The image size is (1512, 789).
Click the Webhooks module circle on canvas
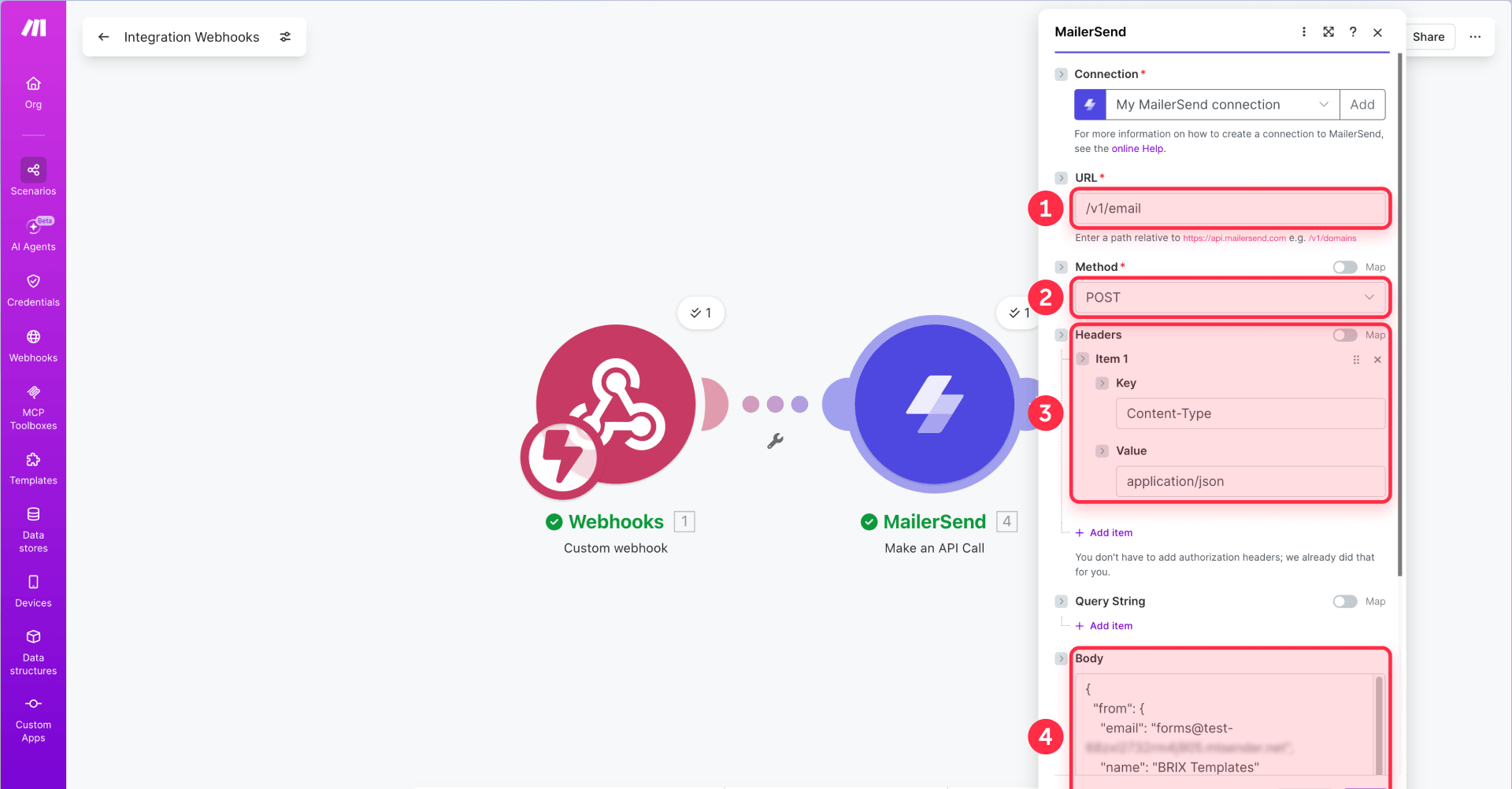(x=616, y=404)
